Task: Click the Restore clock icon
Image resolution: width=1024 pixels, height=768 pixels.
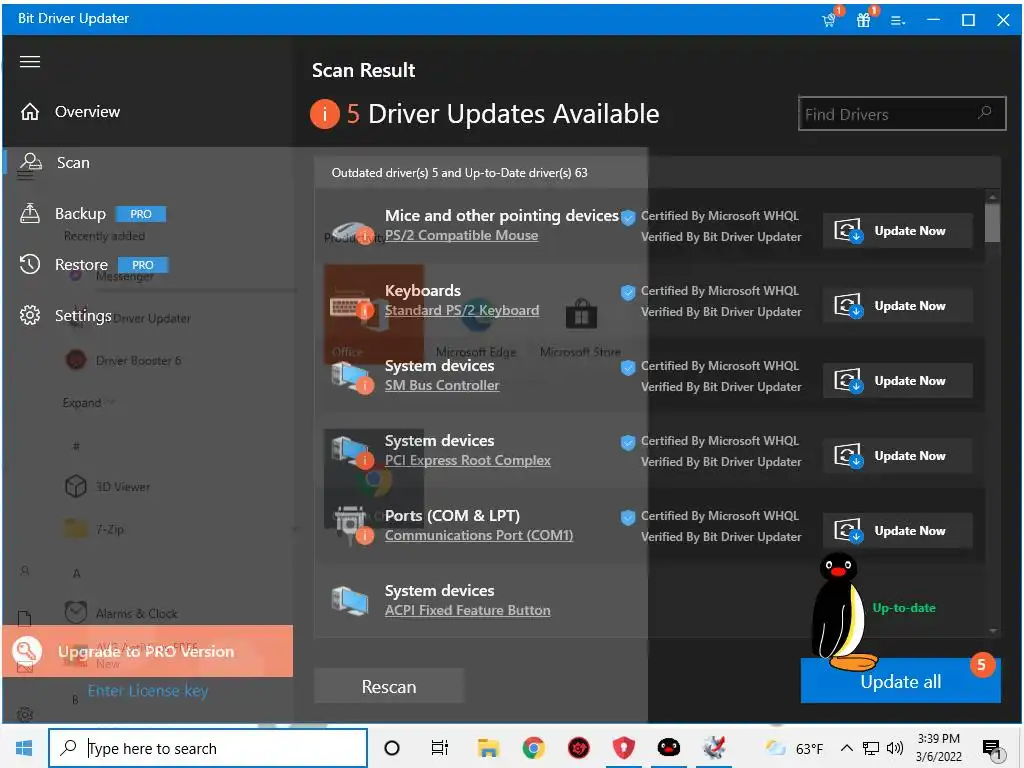Action: (x=30, y=264)
